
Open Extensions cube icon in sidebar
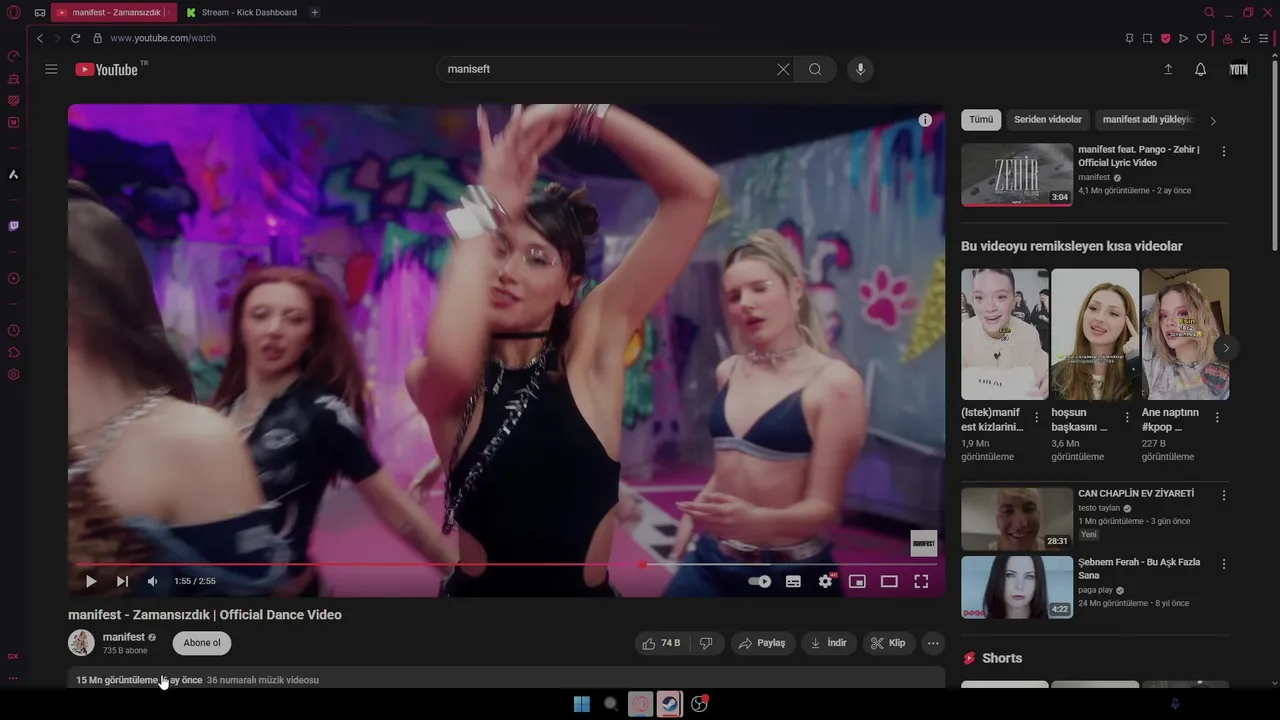(14, 352)
